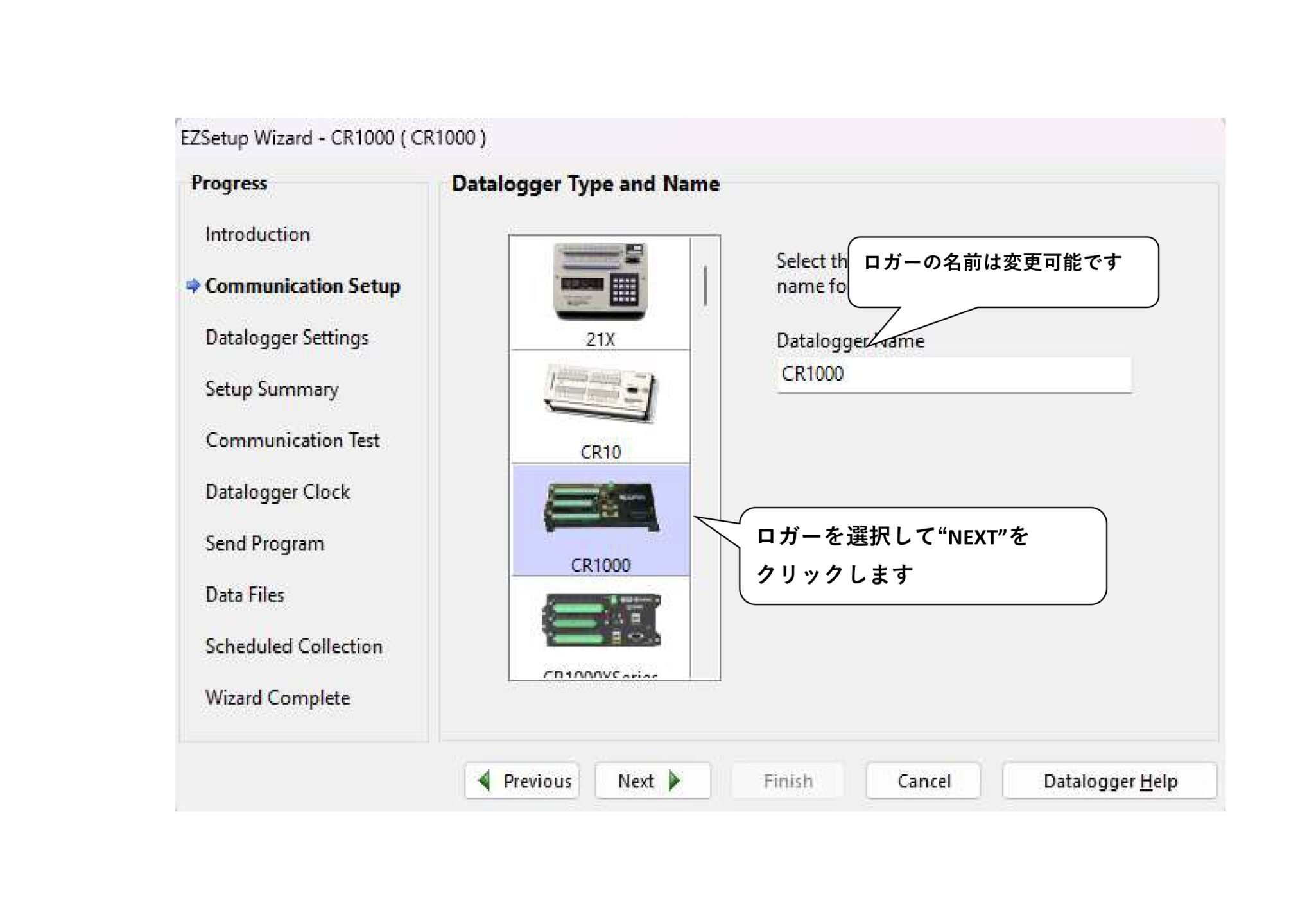Cancel the EZSetup Wizard
This screenshot has height=924, width=1307.
click(923, 781)
